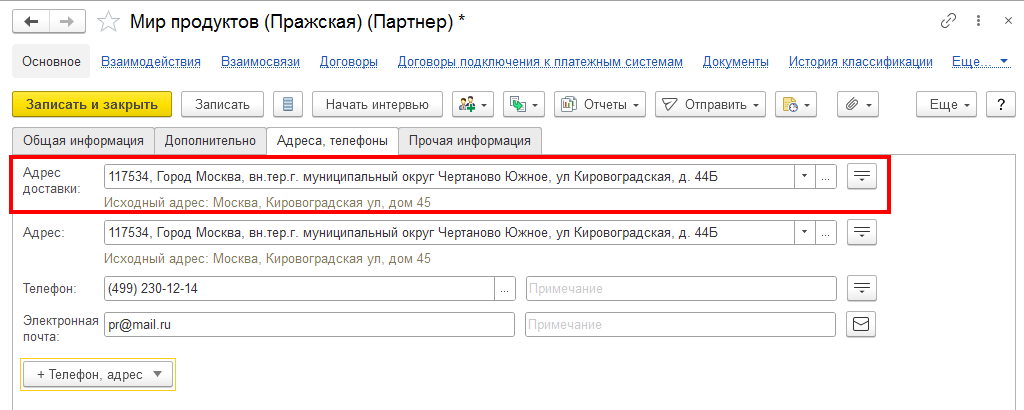Screen dimensions: 1024x410
Task: Click the add-users icon button in toolbar
Action: [x=473, y=104]
